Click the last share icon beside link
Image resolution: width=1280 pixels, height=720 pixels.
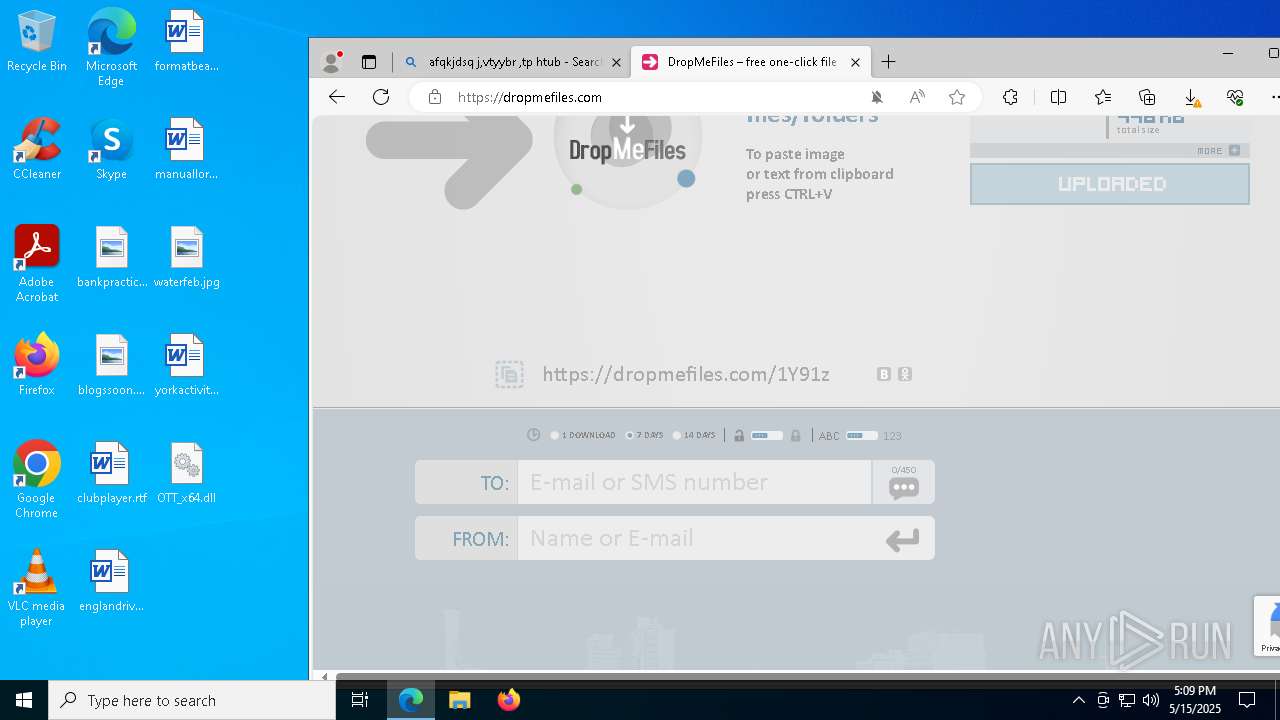click(x=905, y=374)
